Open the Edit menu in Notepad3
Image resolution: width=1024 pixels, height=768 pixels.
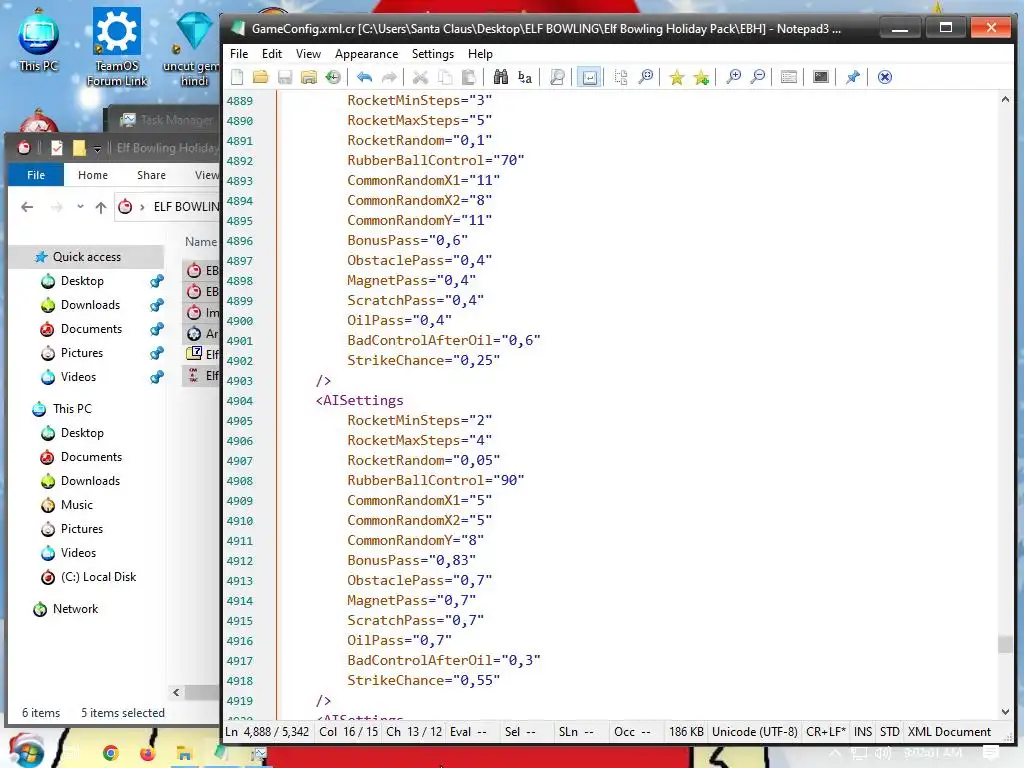tap(272, 54)
